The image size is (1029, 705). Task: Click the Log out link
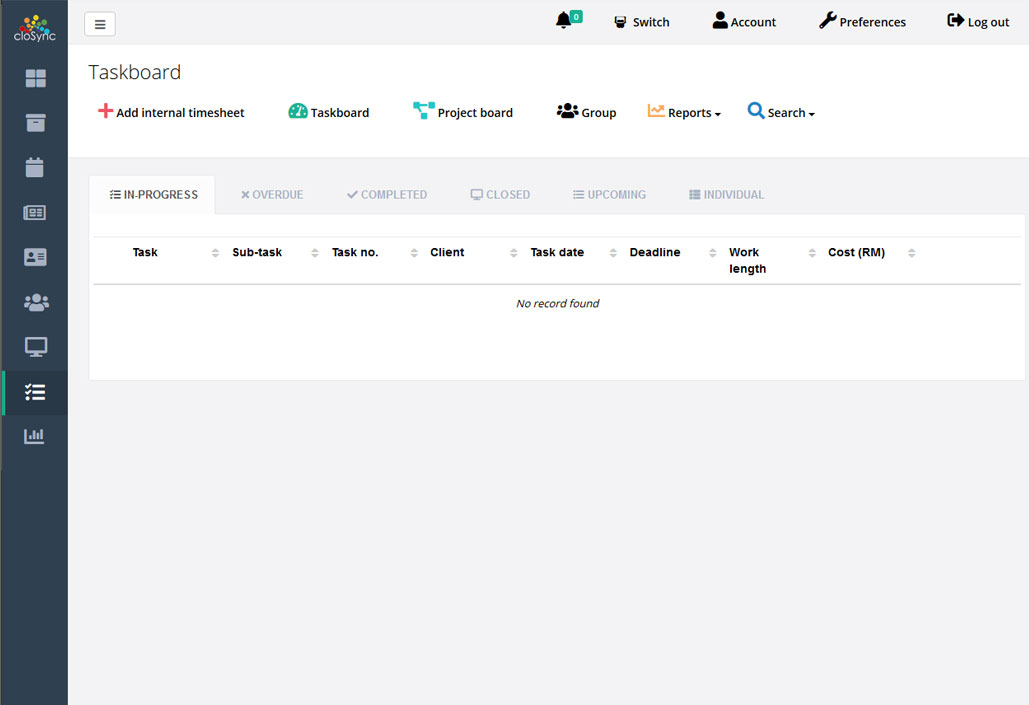[978, 22]
